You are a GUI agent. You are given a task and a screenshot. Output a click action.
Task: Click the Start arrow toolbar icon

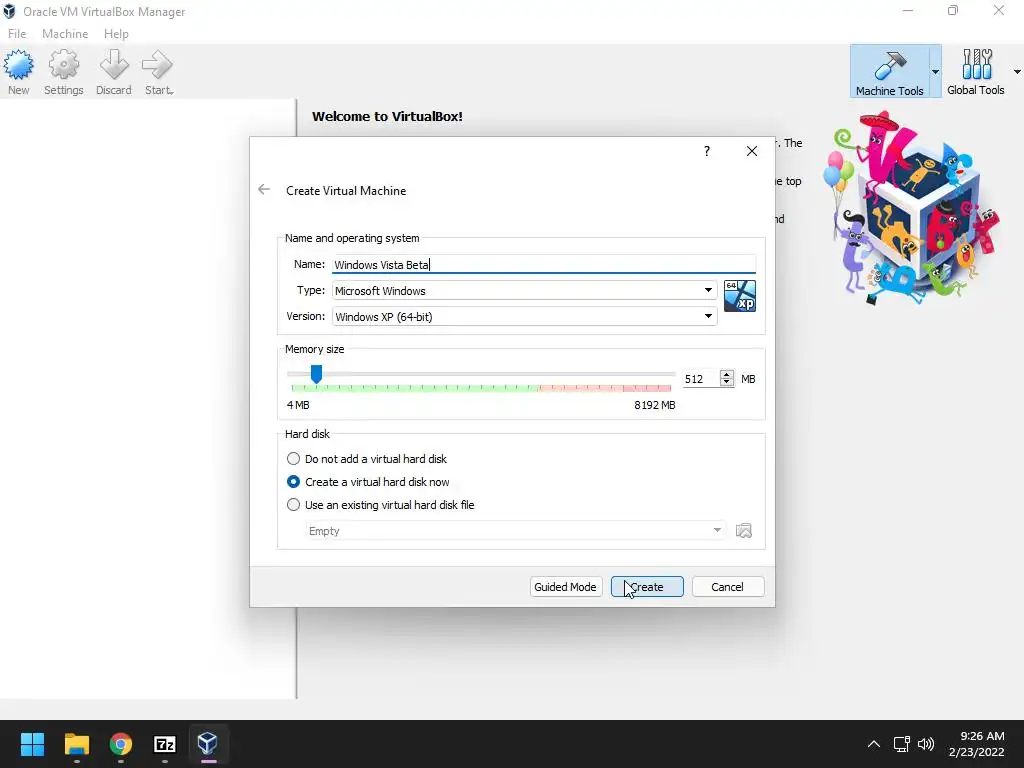[x=158, y=72]
